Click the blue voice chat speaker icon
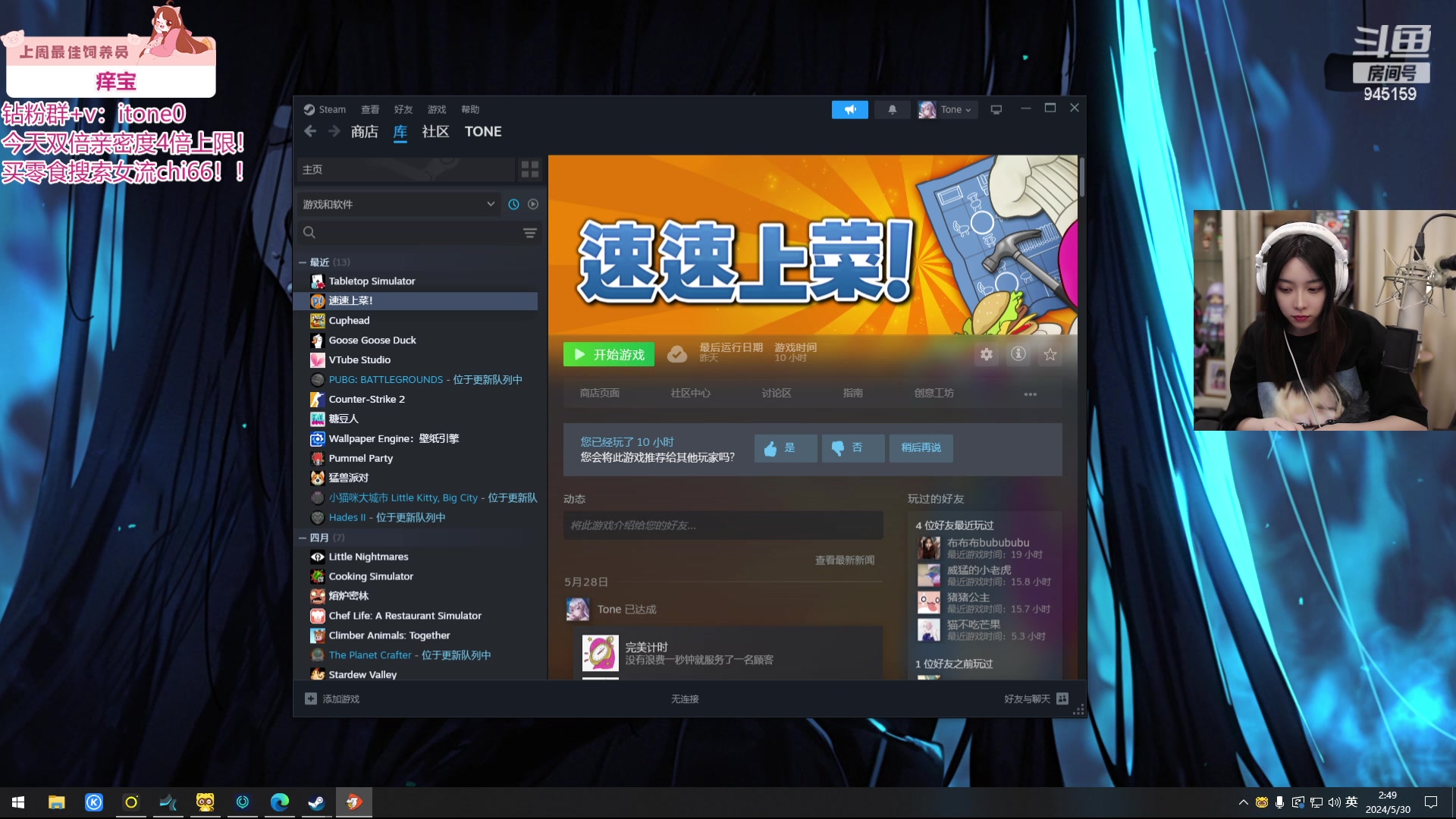Viewport: 1456px width, 819px height. point(849,109)
